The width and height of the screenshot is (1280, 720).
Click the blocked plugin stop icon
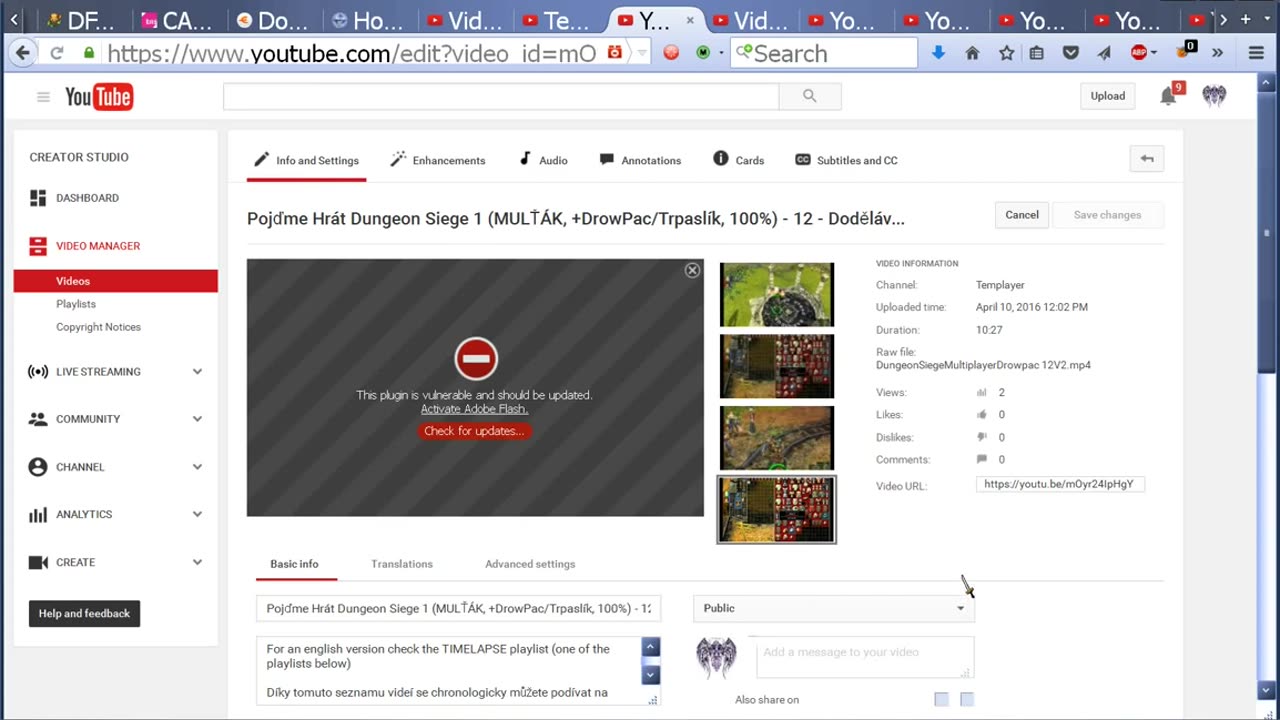[476, 358]
